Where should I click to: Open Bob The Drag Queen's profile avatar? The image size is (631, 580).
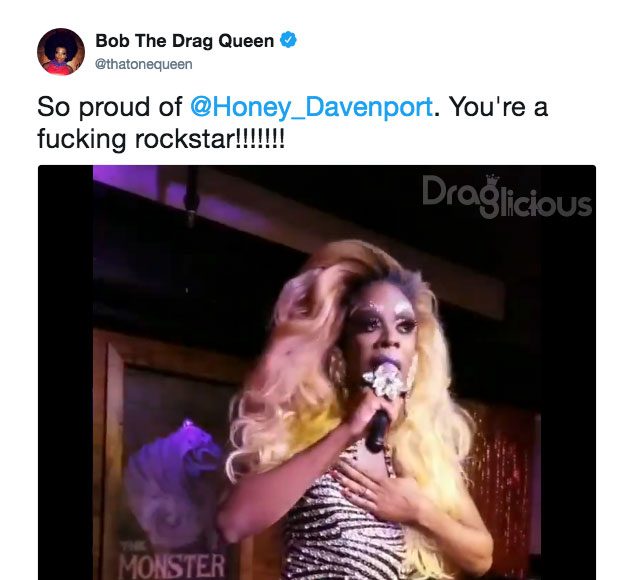pos(61,52)
